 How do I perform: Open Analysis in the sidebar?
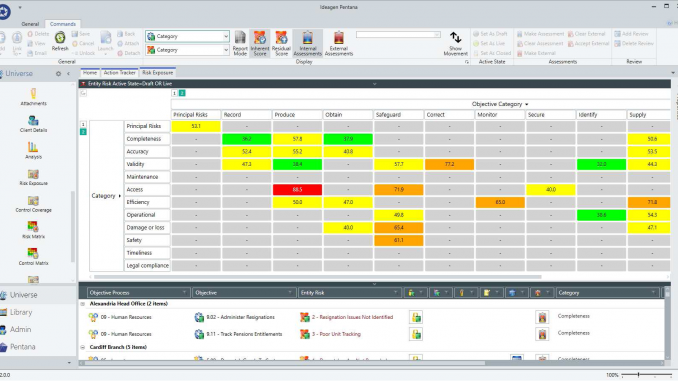click(33, 150)
